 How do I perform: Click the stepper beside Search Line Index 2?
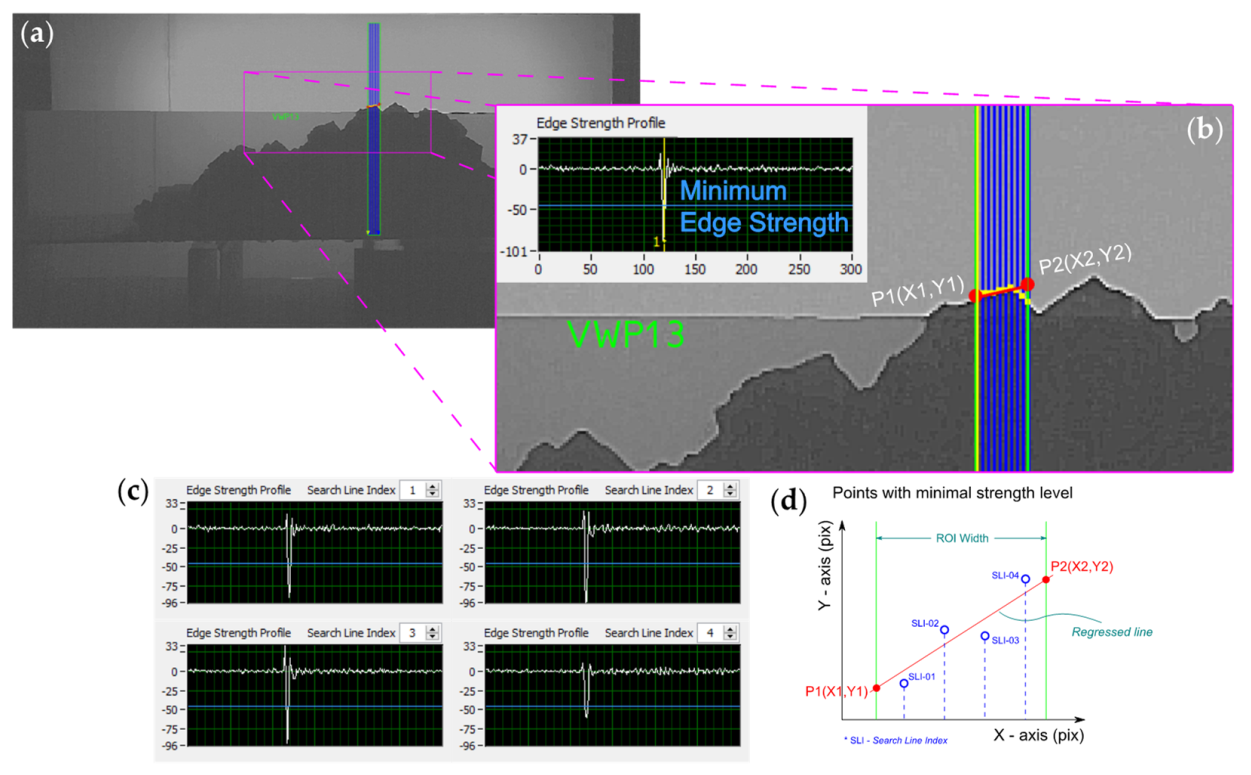pos(731,490)
